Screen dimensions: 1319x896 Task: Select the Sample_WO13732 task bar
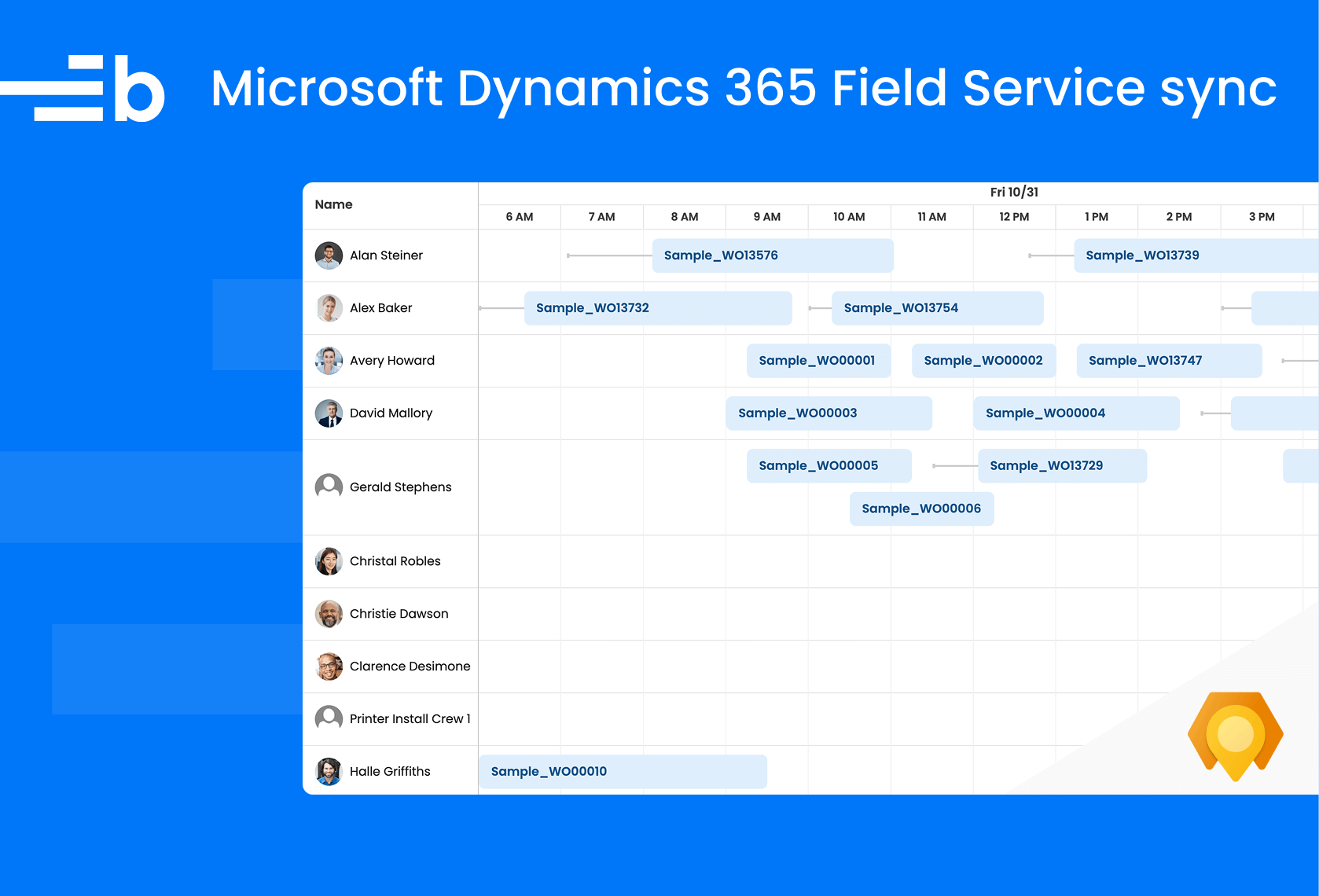[x=658, y=307]
